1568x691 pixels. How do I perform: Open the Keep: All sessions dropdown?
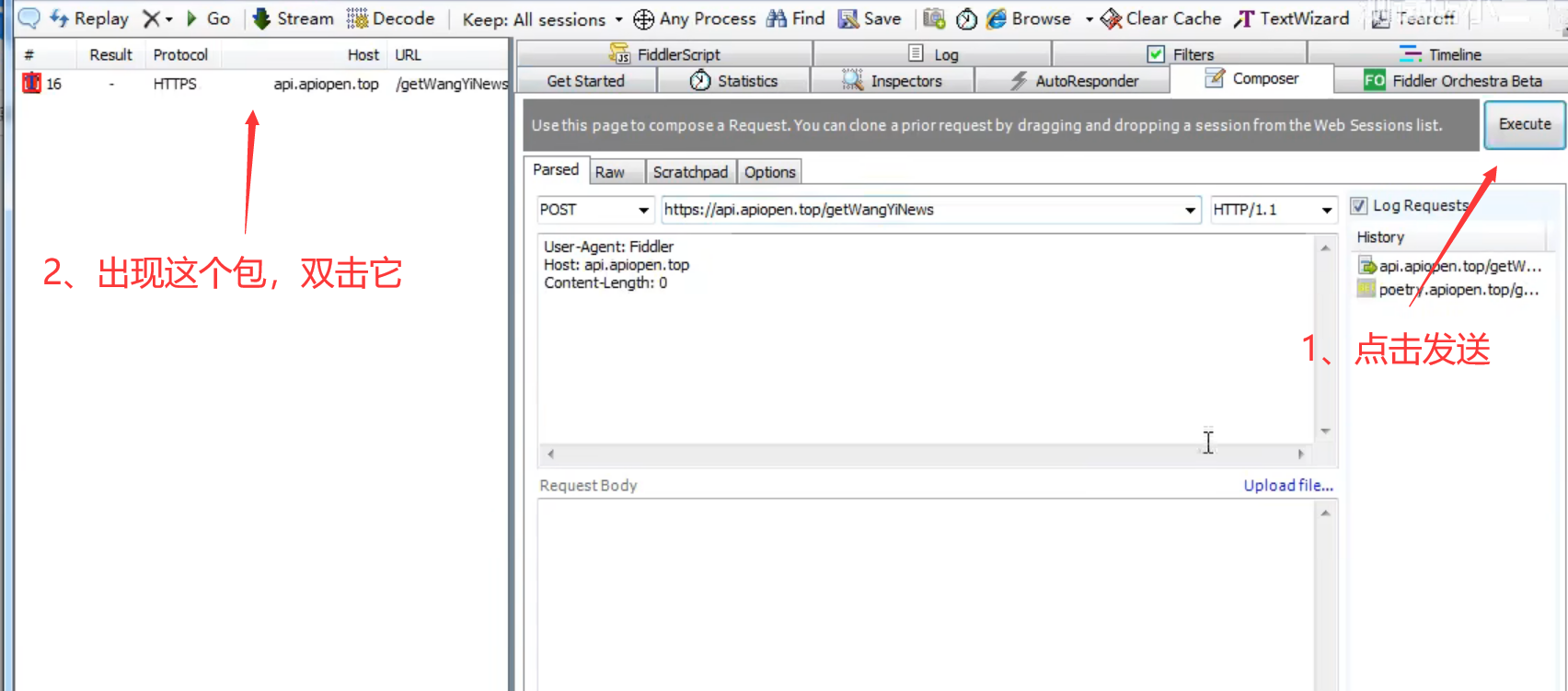(x=542, y=19)
